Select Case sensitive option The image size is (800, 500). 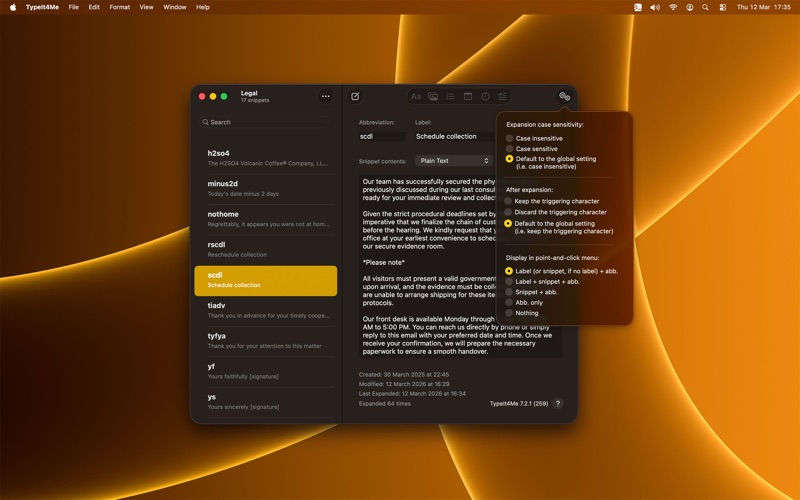click(532, 149)
